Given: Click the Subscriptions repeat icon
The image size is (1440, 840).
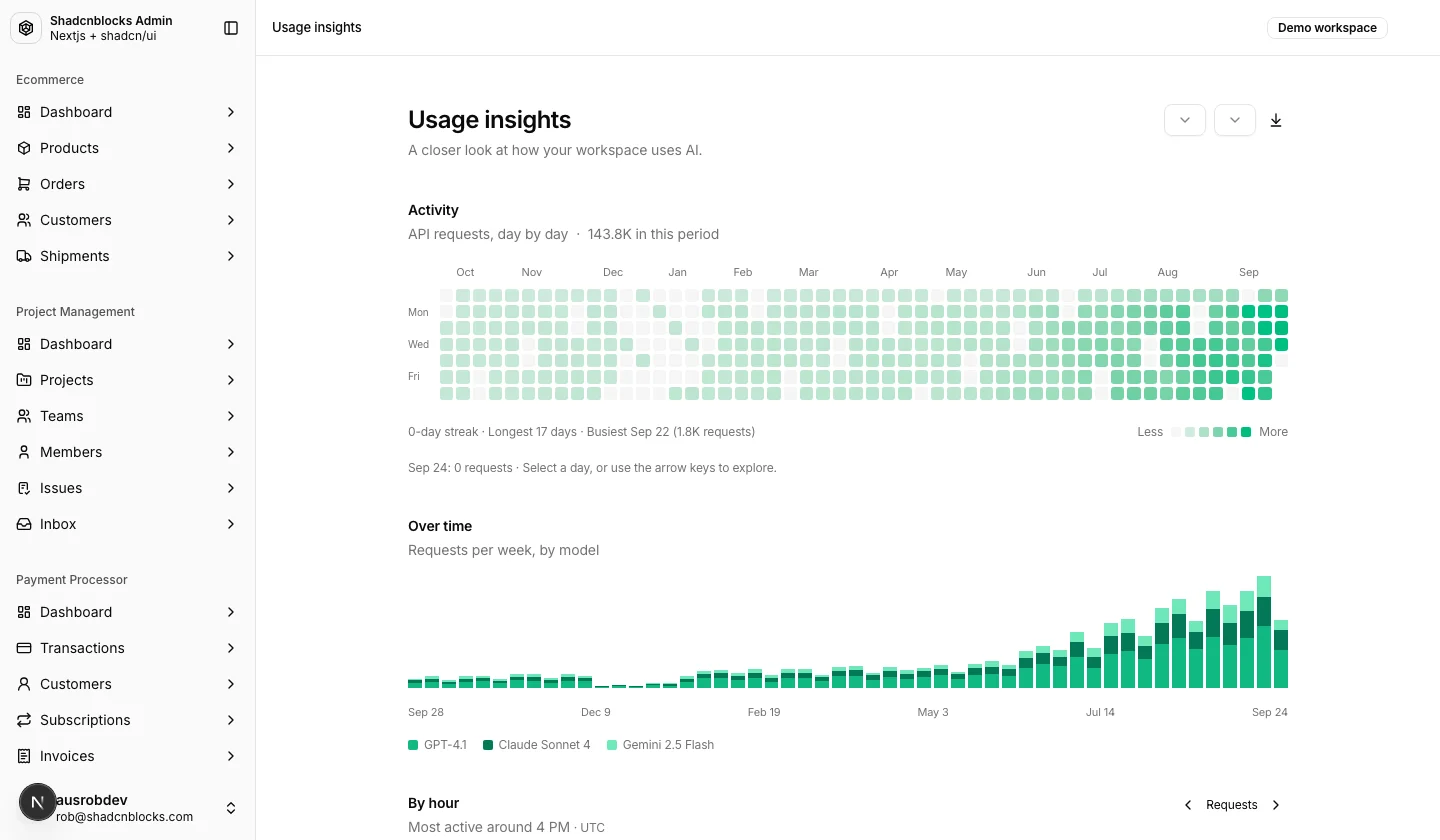Looking at the screenshot, I should pyautogui.click(x=24, y=720).
